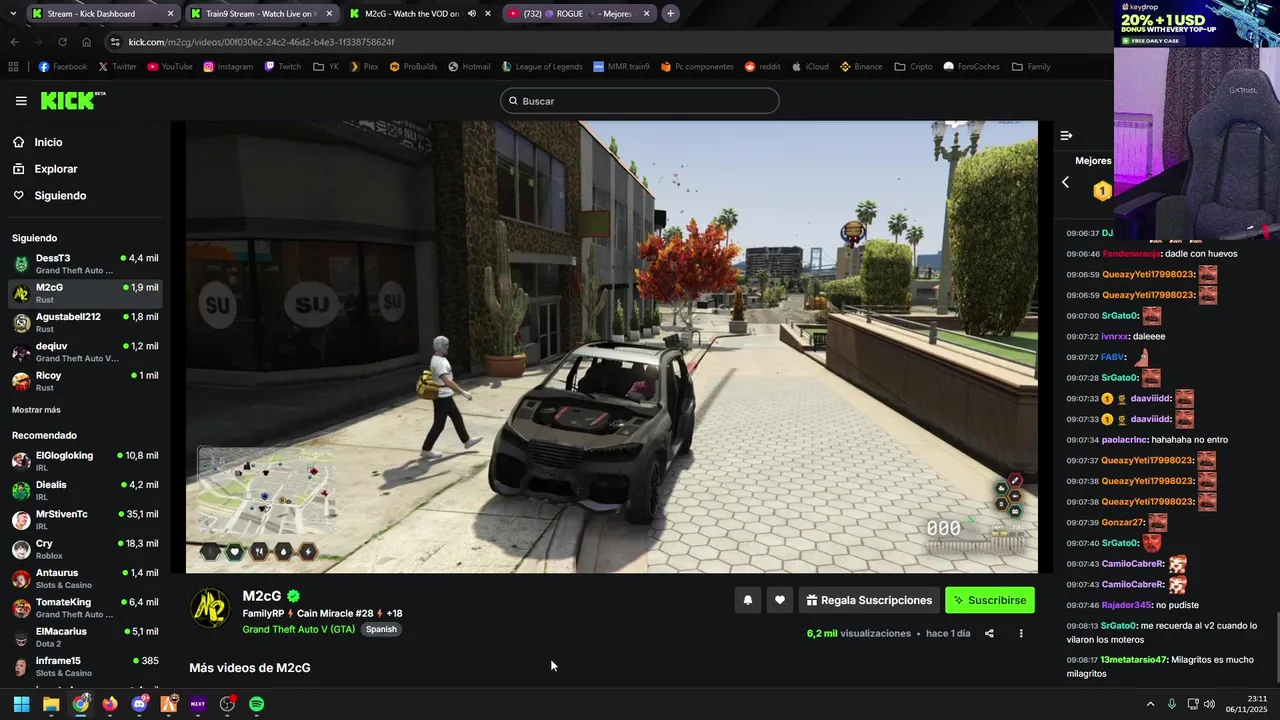Click the browser address bar URL
This screenshot has height=720, width=1280.
tap(262, 42)
